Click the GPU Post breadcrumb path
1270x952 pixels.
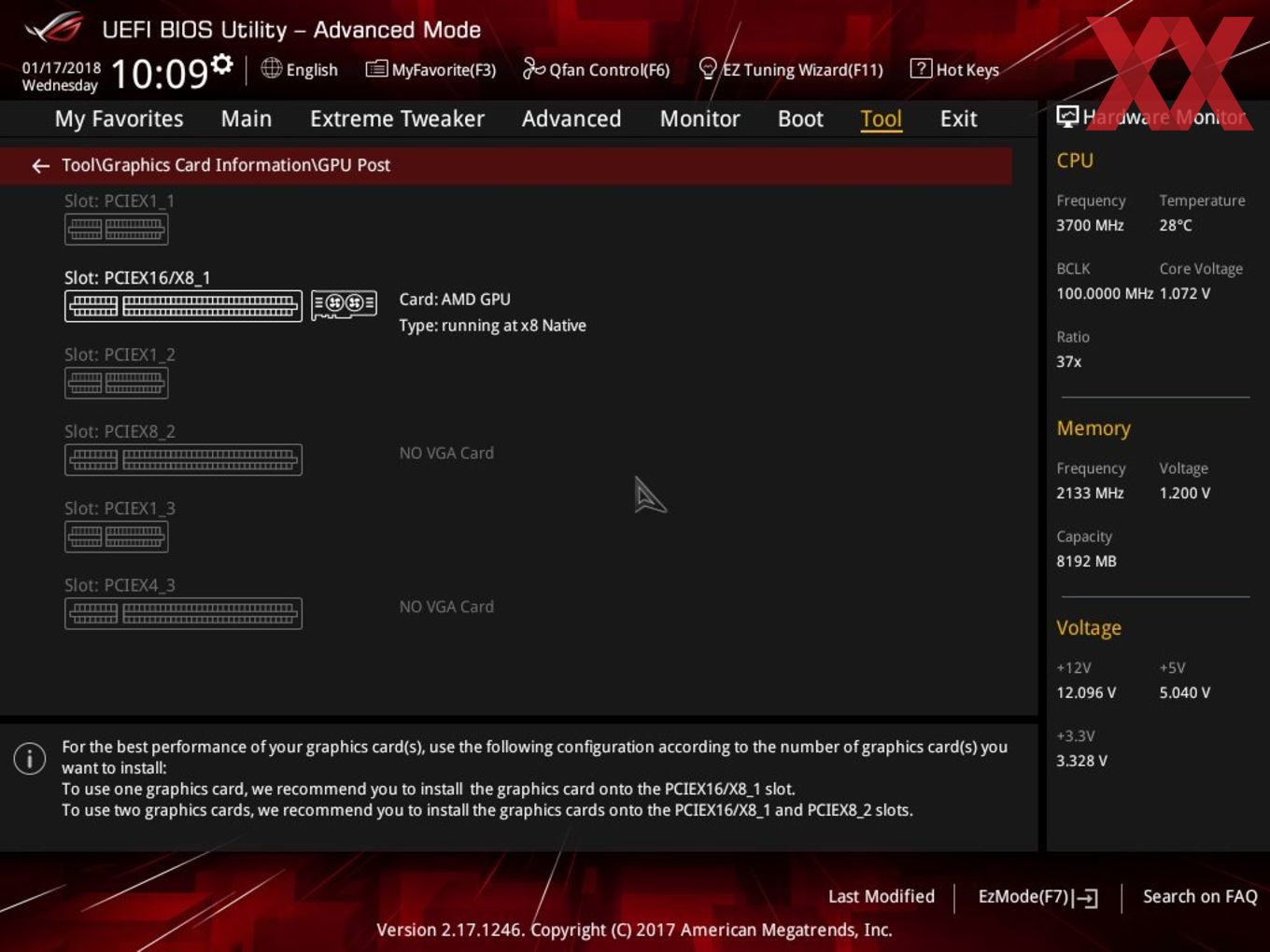(x=226, y=165)
